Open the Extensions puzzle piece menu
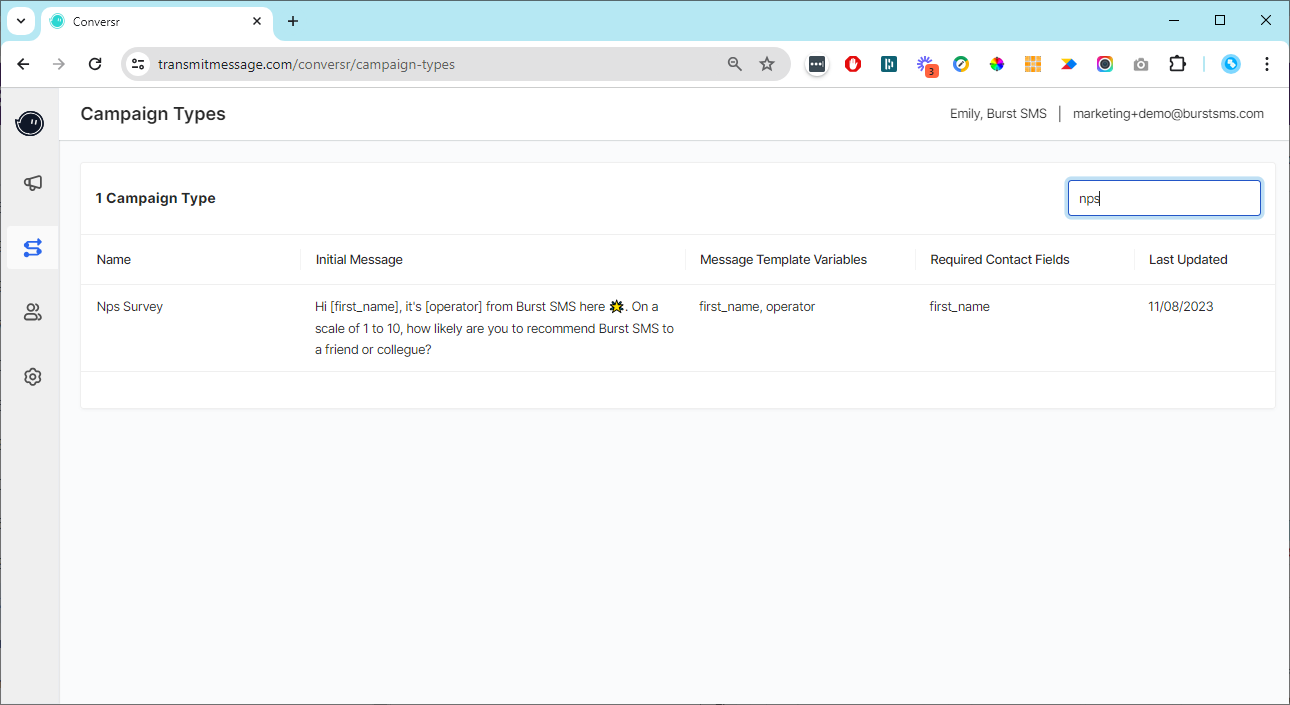The image size is (1290, 705). coord(1177,64)
